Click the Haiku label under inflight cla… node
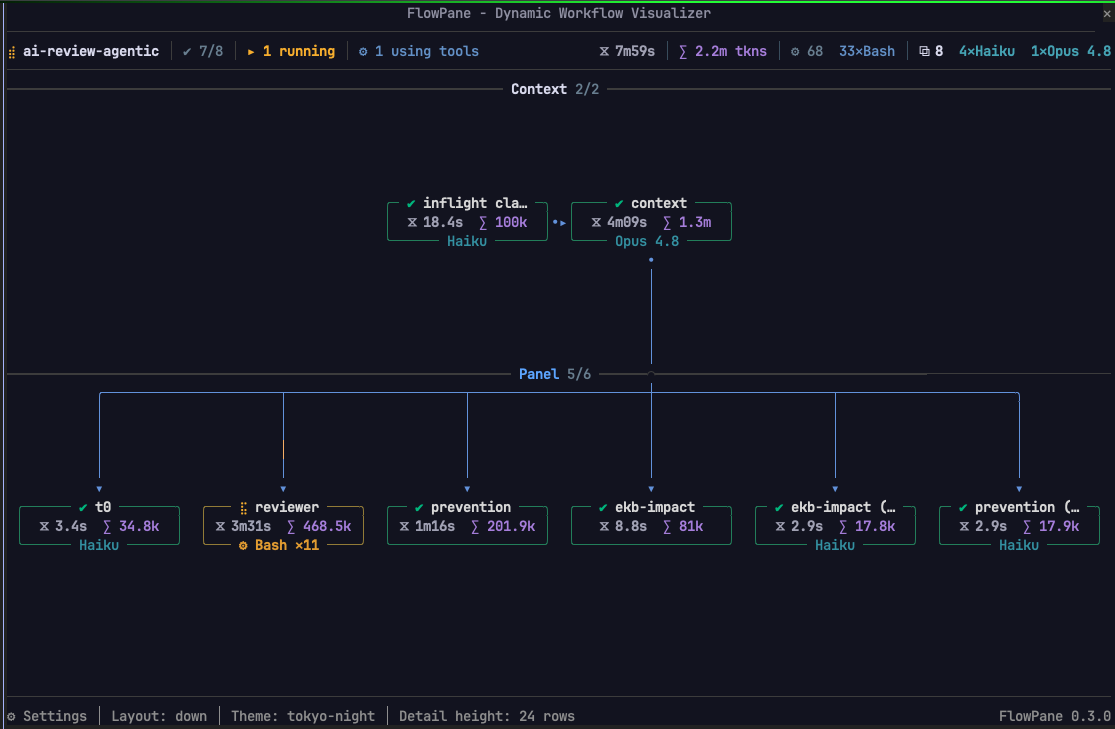This screenshot has height=729, width=1115. [467, 241]
